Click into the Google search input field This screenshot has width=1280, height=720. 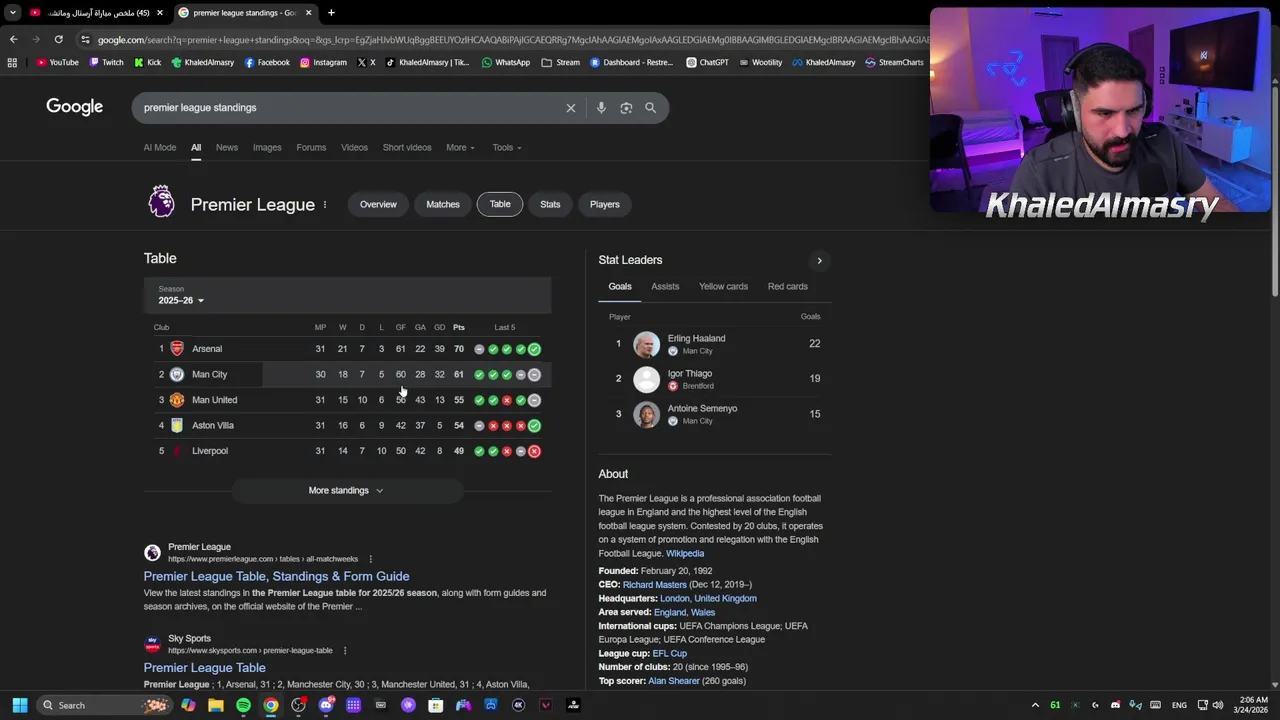pyautogui.click(x=350, y=108)
